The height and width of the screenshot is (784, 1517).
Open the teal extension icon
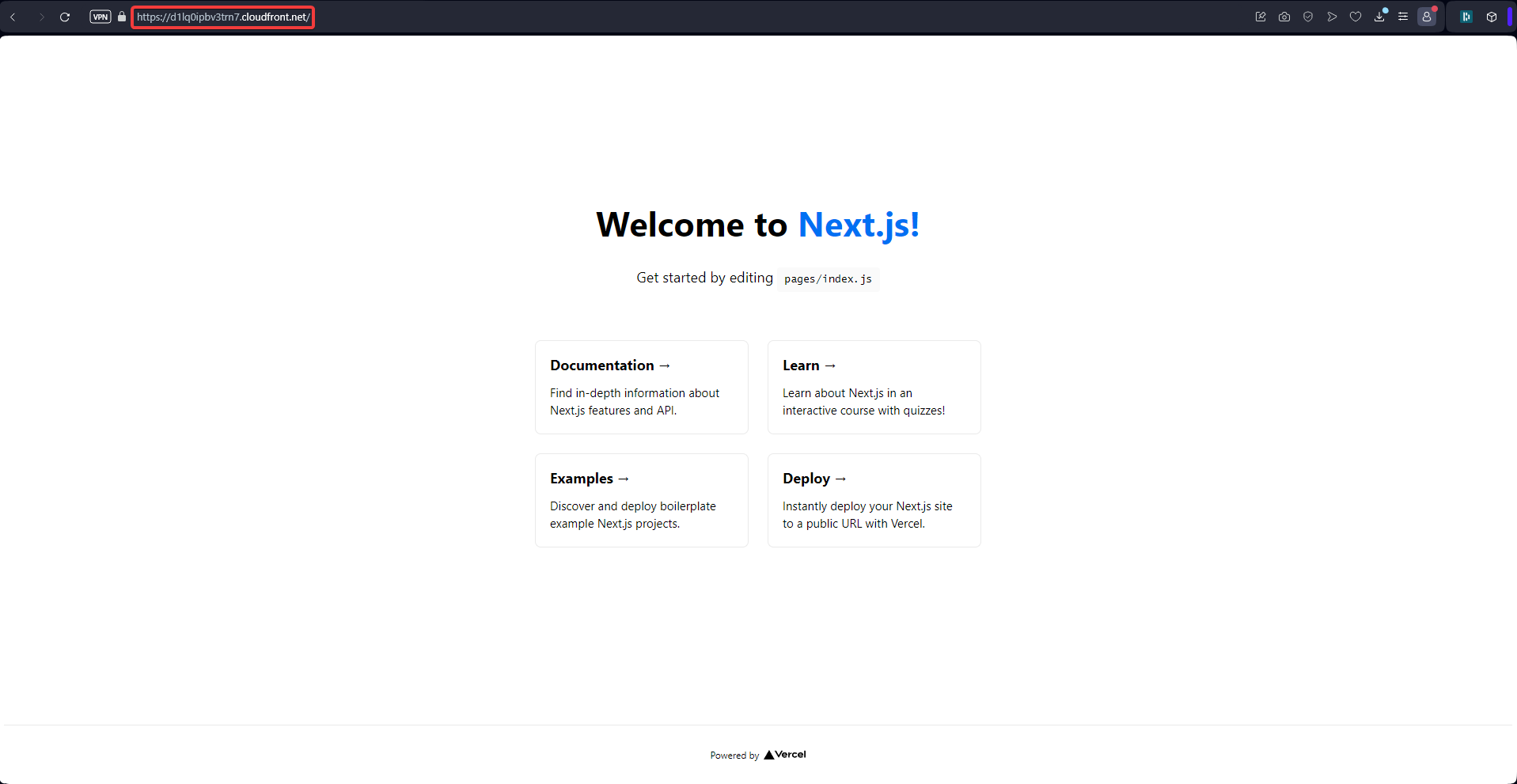pos(1466,17)
